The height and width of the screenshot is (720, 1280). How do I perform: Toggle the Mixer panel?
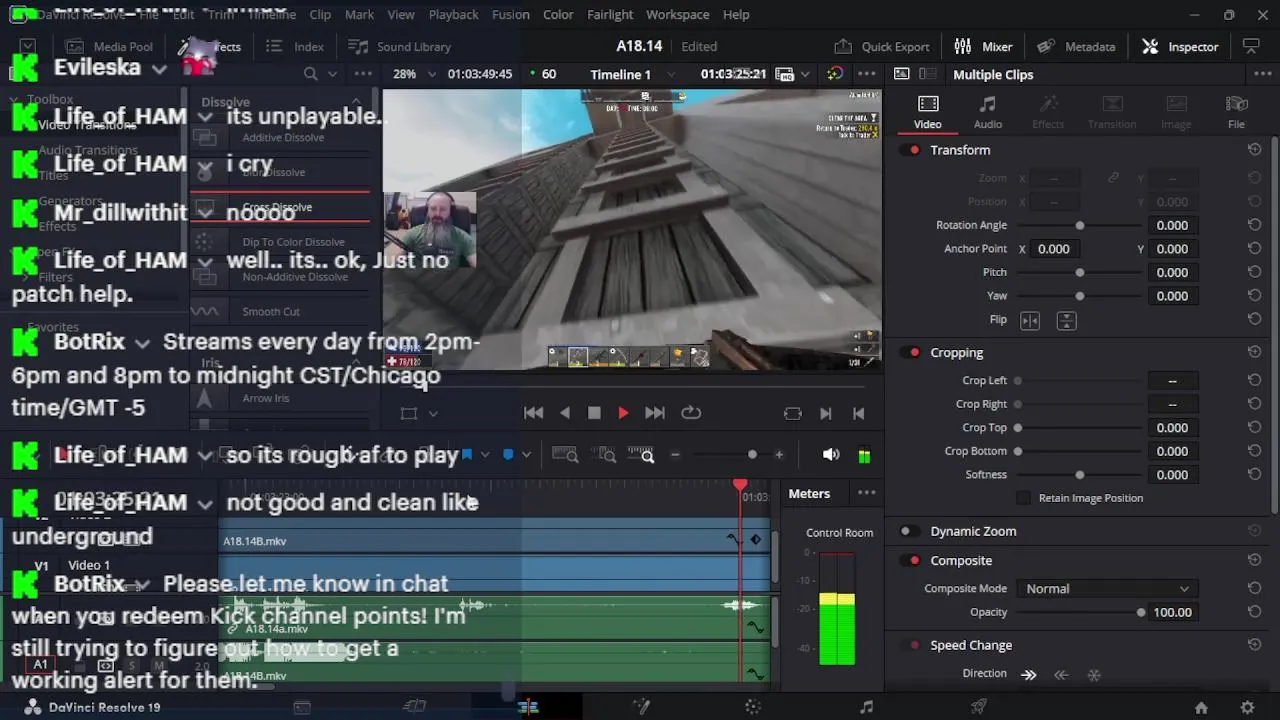click(983, 47)
